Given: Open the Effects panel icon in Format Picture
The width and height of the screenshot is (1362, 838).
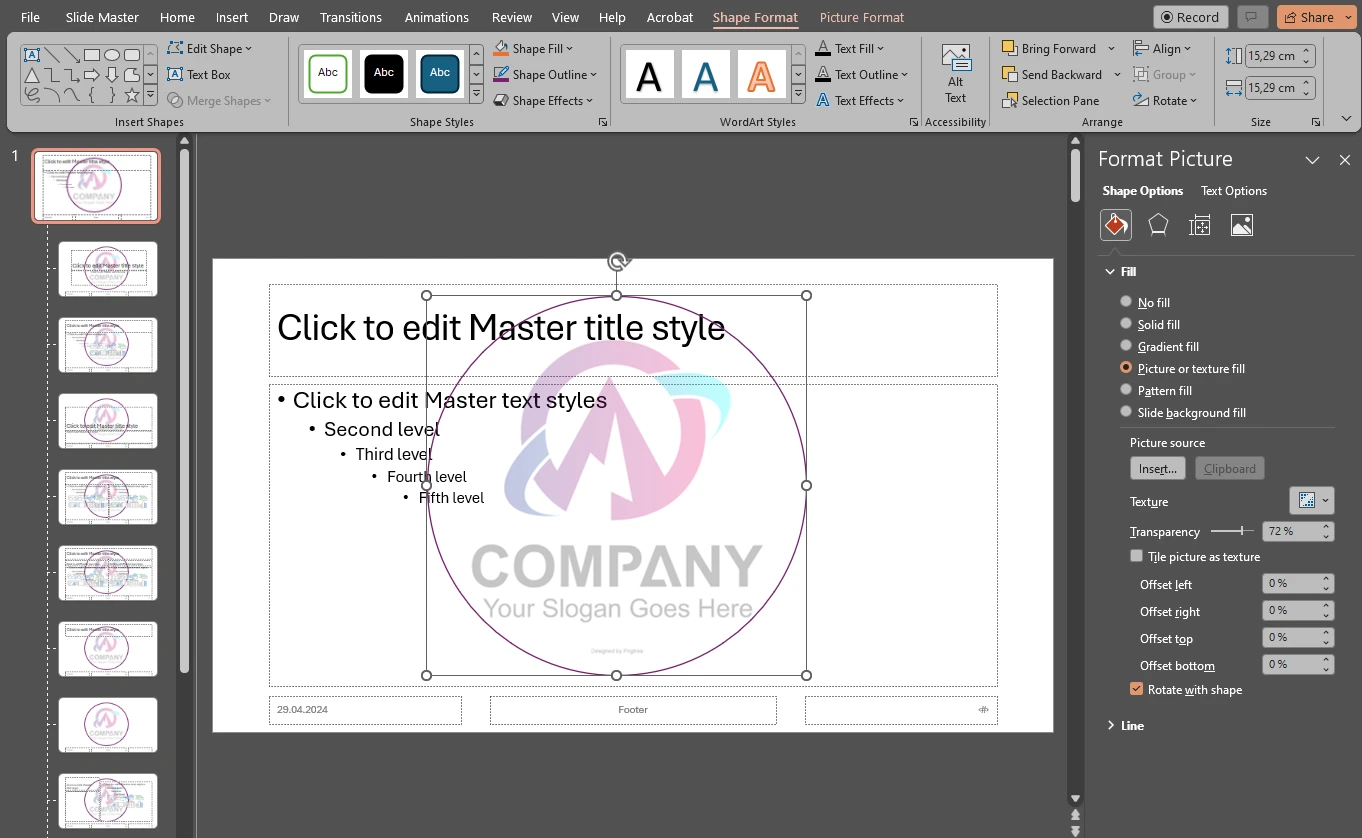Looking at the screenshot, I should 1157,225.
